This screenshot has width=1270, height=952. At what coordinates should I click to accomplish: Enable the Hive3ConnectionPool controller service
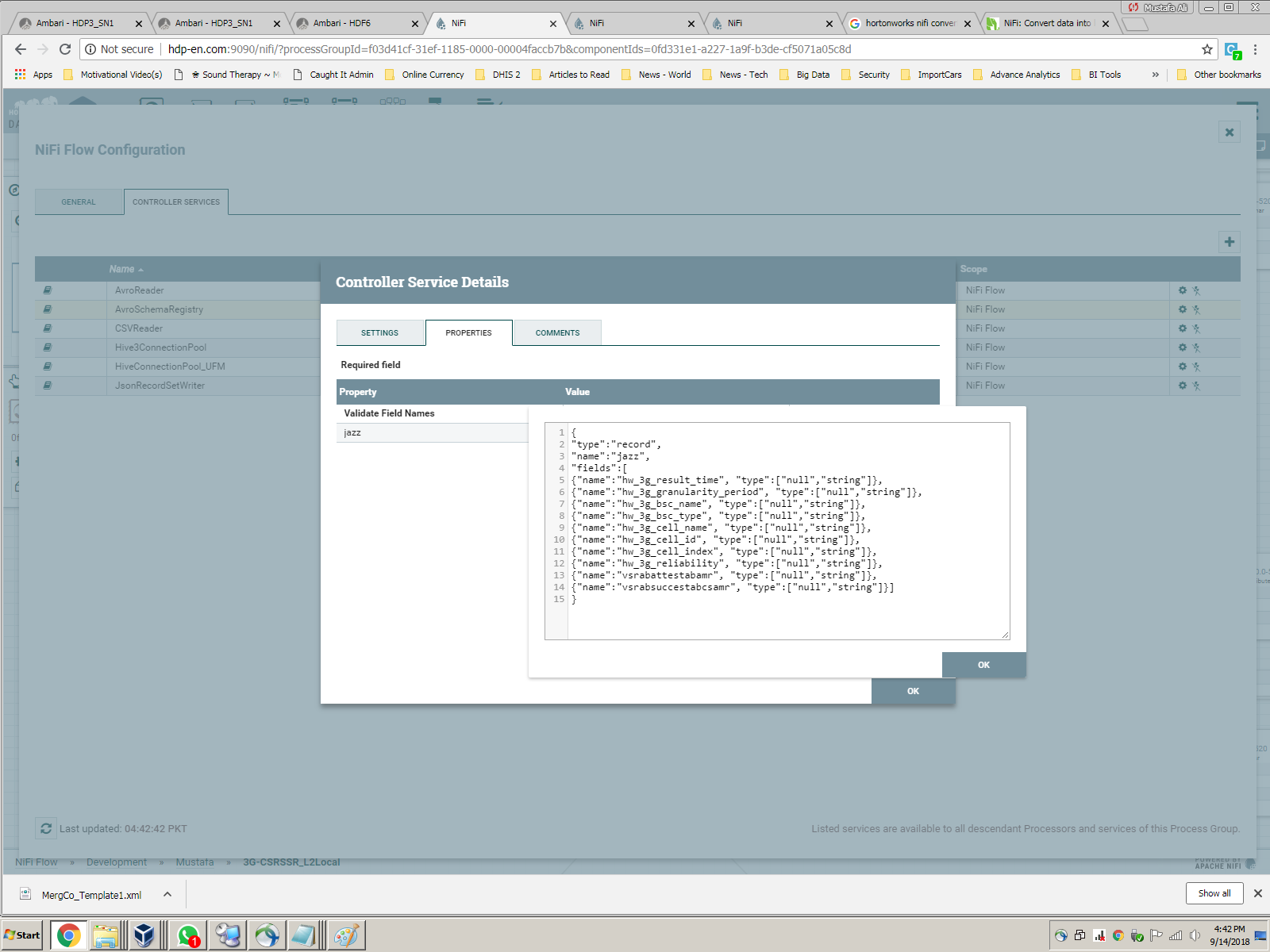[x=1196, y=347]
